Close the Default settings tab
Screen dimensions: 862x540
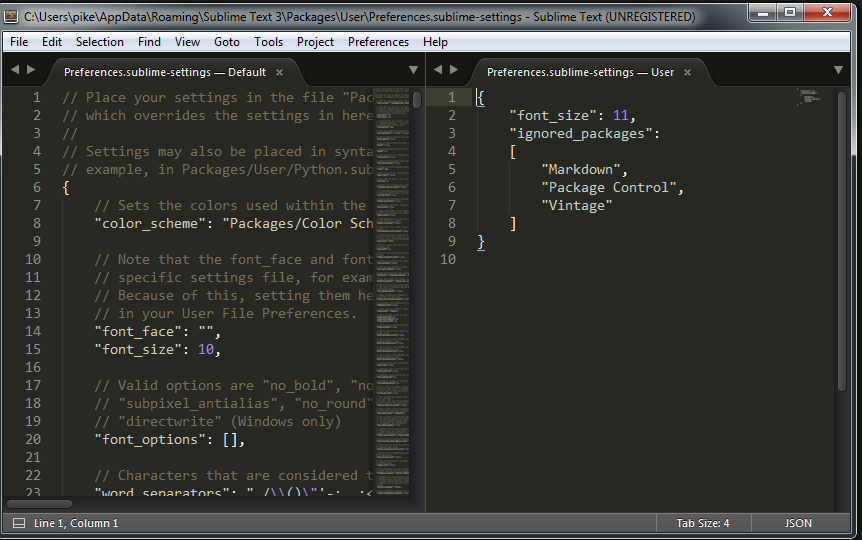[279, 73]
